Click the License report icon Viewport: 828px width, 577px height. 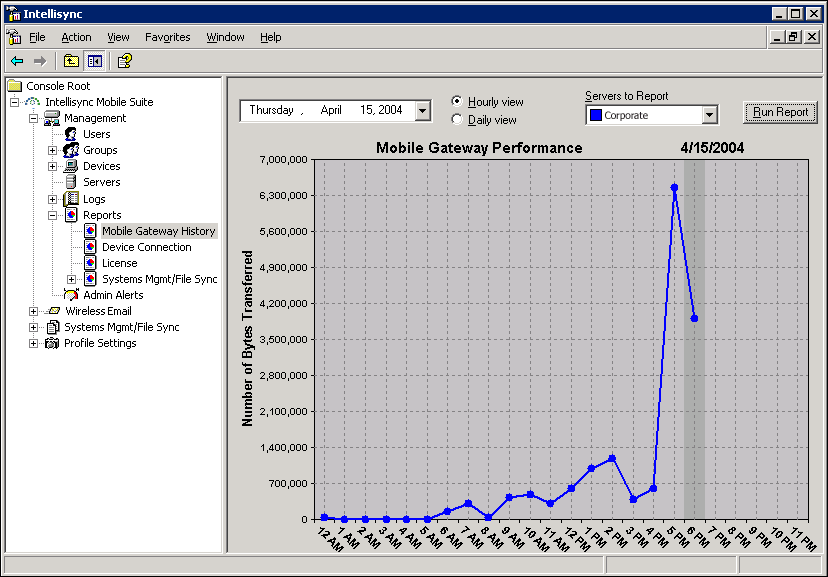[x=90, y=263]
